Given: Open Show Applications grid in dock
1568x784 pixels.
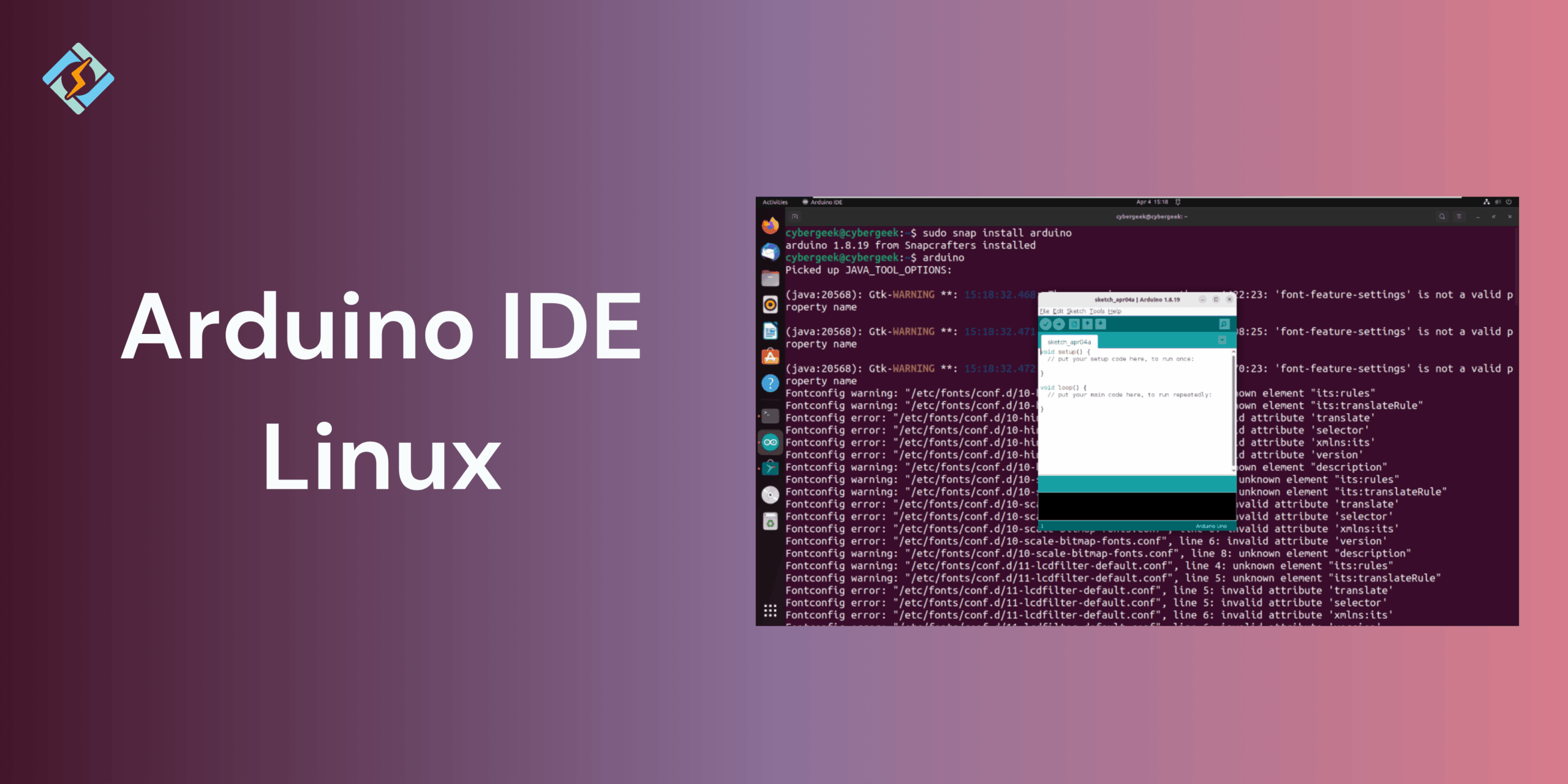Looking at the screenshot, I should (770, 611).
